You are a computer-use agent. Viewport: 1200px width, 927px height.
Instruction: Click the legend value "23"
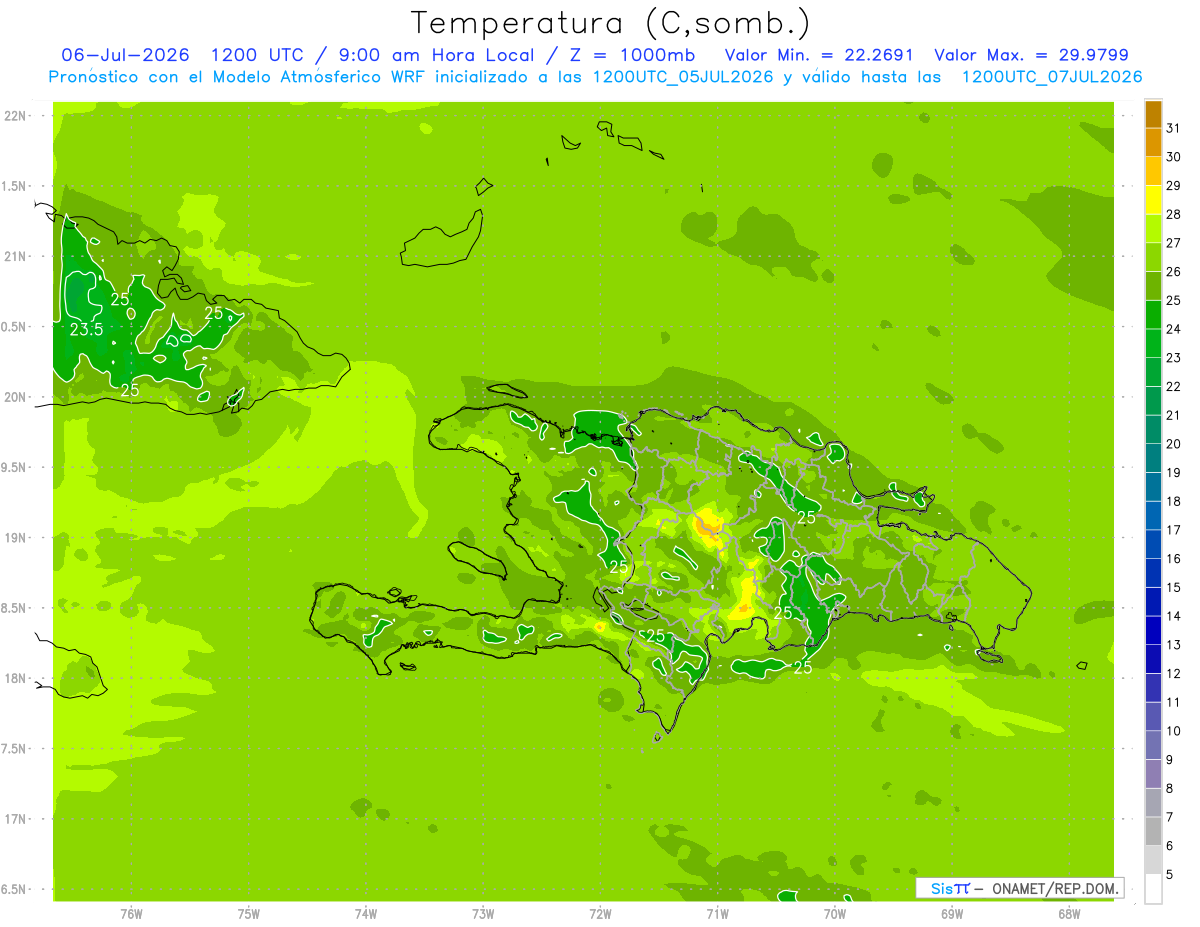point(1173,358)
